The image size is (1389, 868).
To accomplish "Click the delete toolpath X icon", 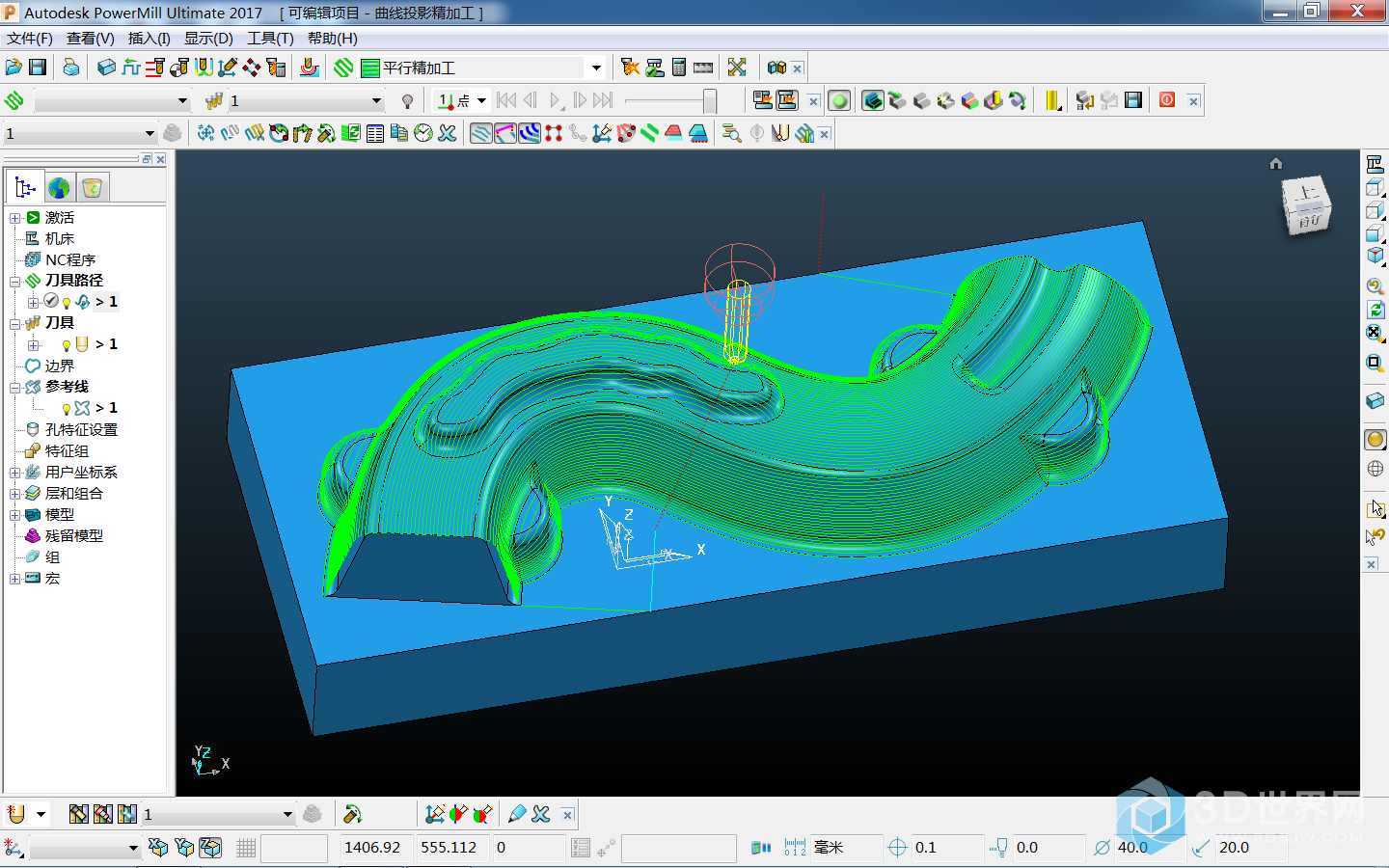I will [448, 133].
